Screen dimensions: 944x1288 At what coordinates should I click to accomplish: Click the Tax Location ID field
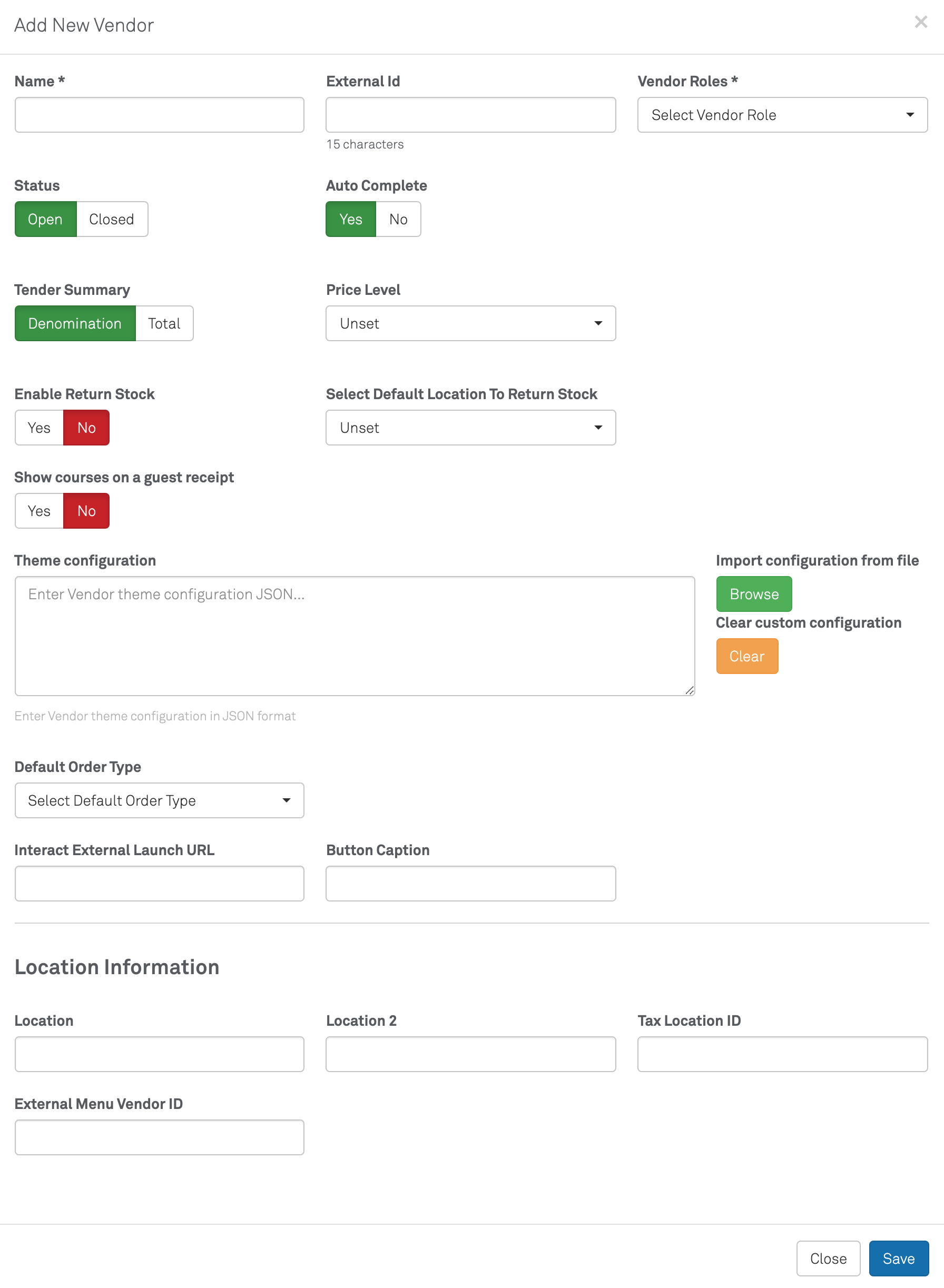782,1054
